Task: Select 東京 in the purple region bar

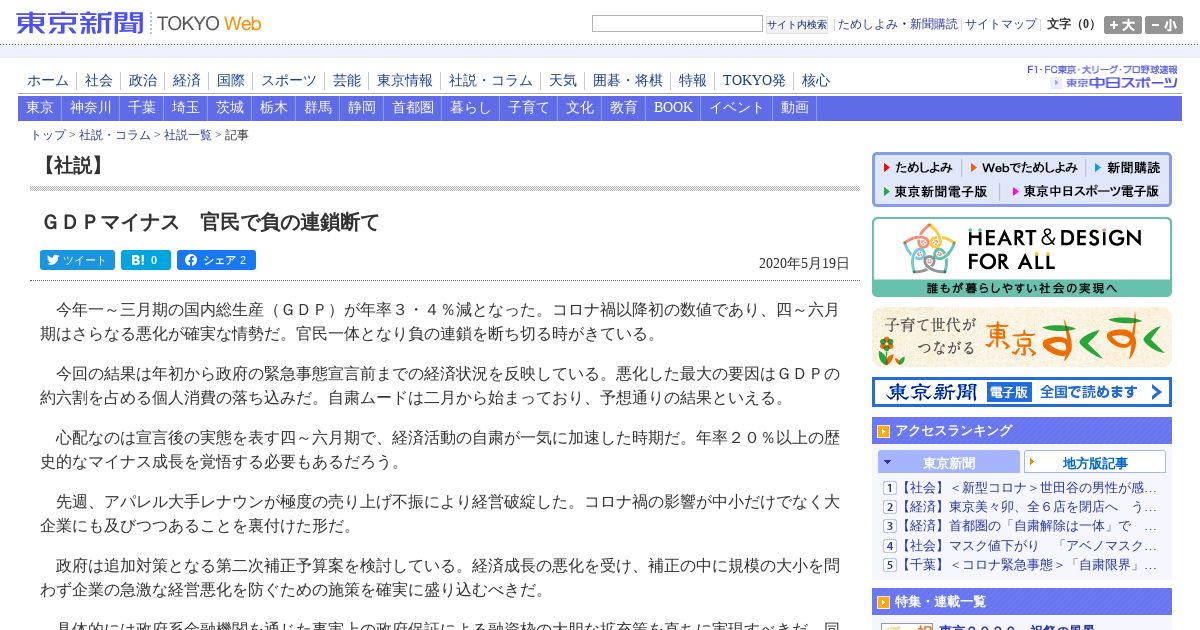Action: (40, 108)
